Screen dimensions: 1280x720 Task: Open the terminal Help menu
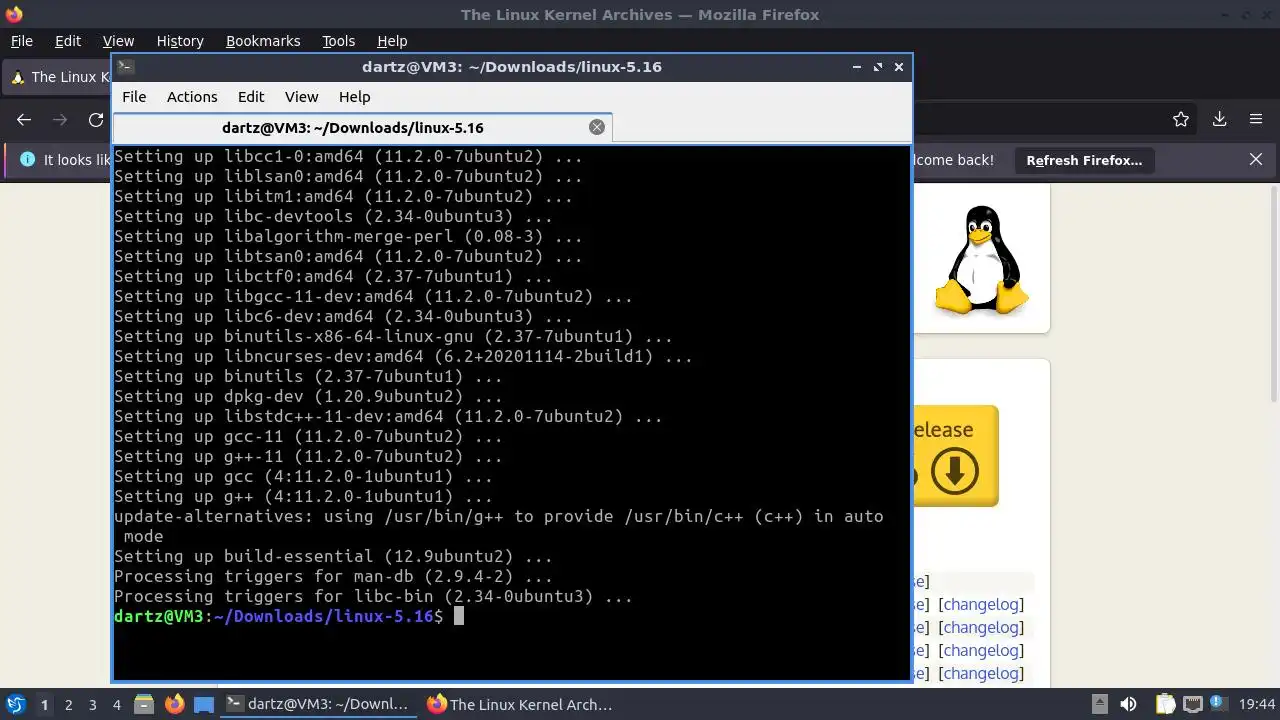click(x=354, y=97)
